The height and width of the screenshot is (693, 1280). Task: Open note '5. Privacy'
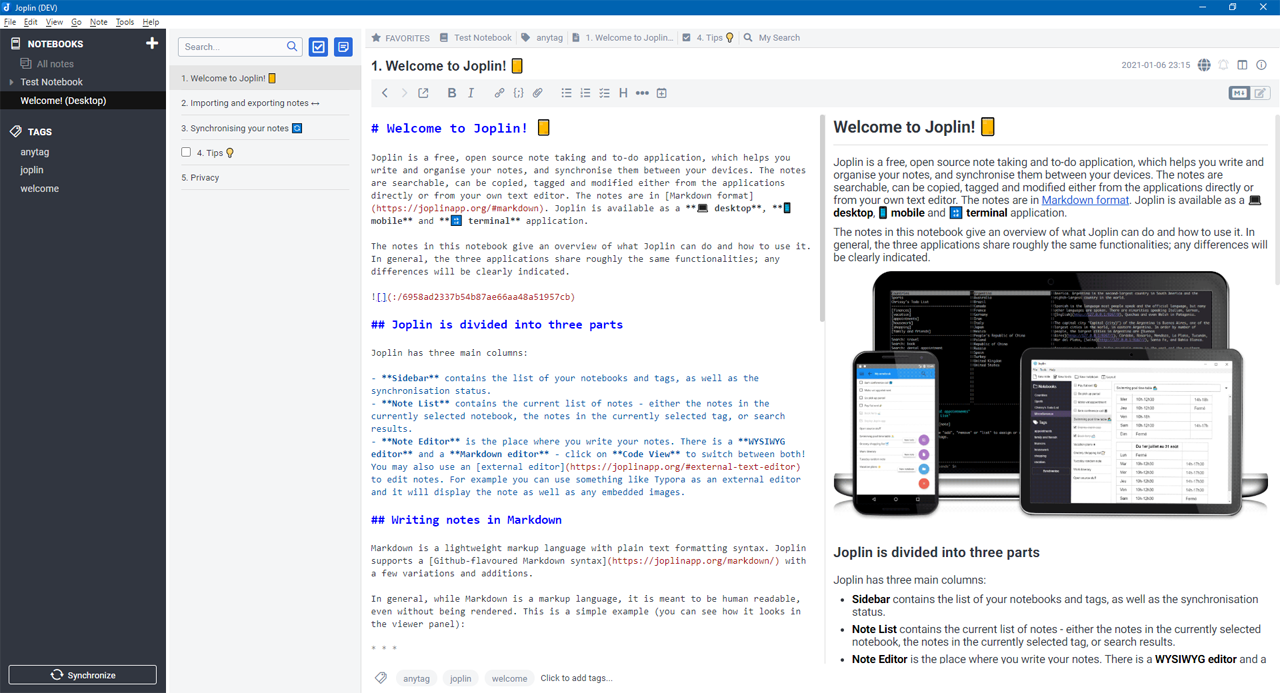point(265,177)
